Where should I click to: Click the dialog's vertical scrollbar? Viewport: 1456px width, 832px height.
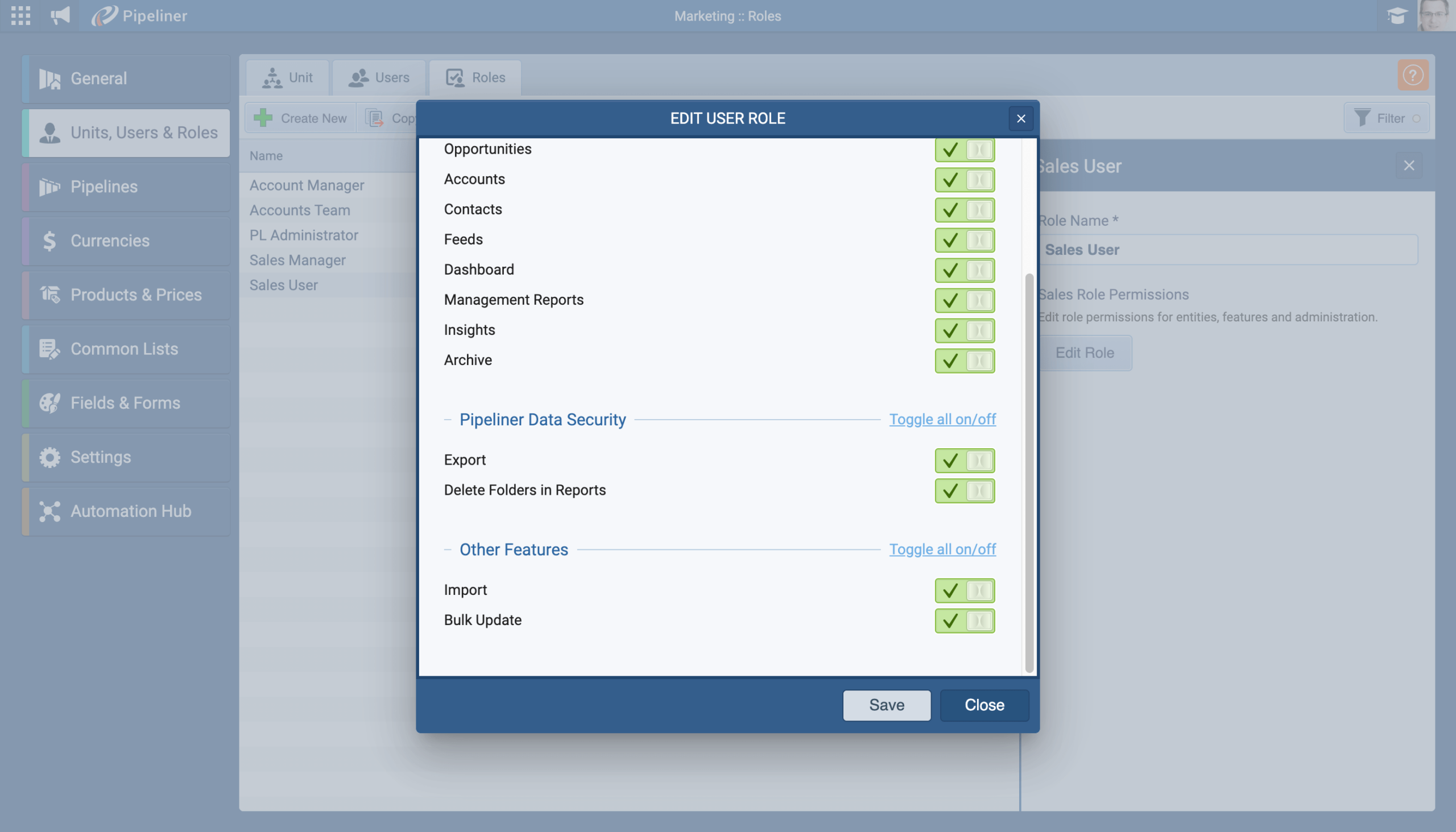pos(1029,472)
